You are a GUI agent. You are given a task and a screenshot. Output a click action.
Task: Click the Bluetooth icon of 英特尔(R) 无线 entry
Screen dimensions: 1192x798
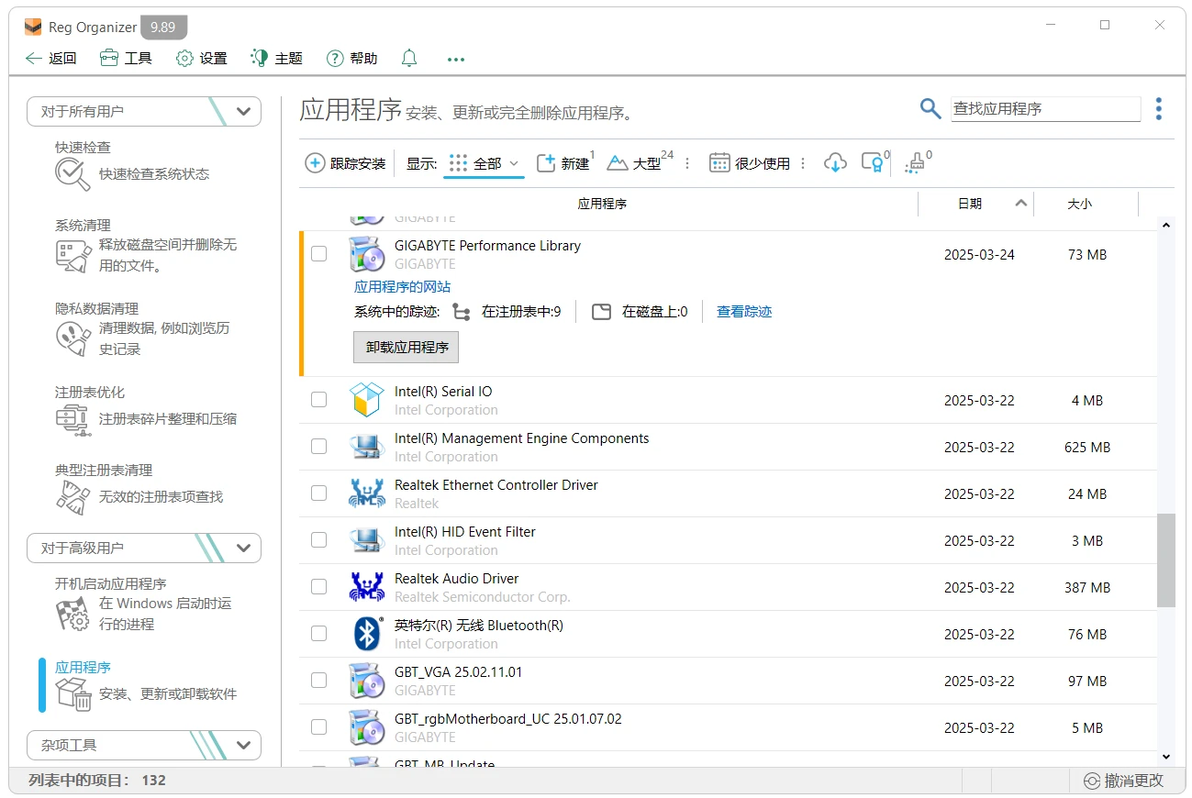367,634
